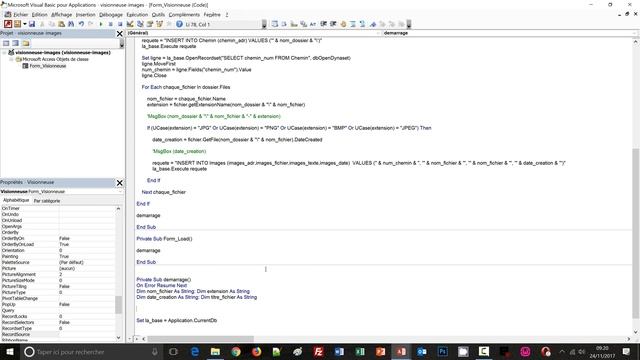This screenshot has width=640, height=360.
Task: Click the Uncomment Block icon
Action: pyautogui.click(x=362, y=24)
